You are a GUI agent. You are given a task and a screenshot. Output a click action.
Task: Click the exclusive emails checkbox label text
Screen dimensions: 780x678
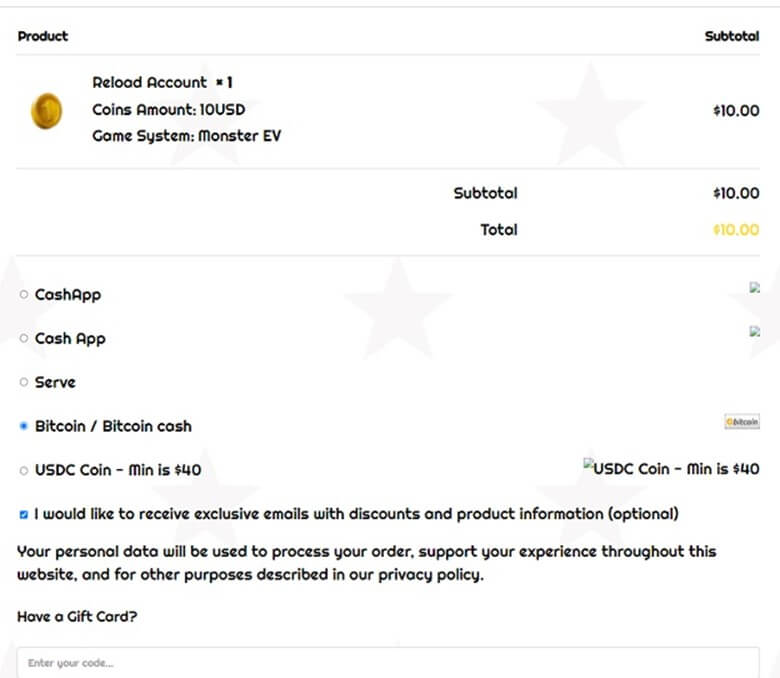(356, 514)
